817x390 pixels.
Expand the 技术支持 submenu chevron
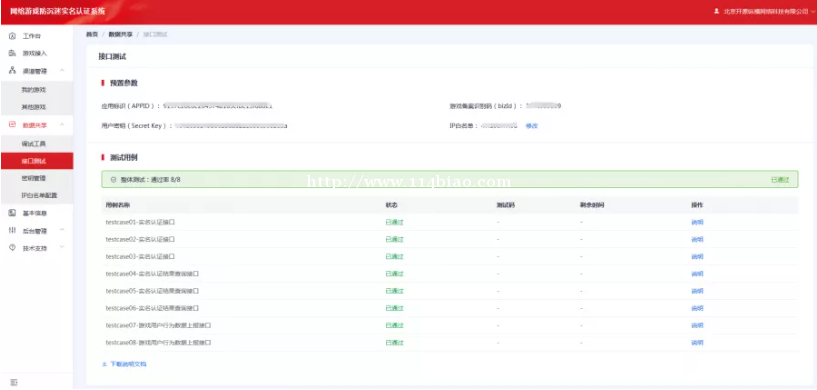(62, 248)
